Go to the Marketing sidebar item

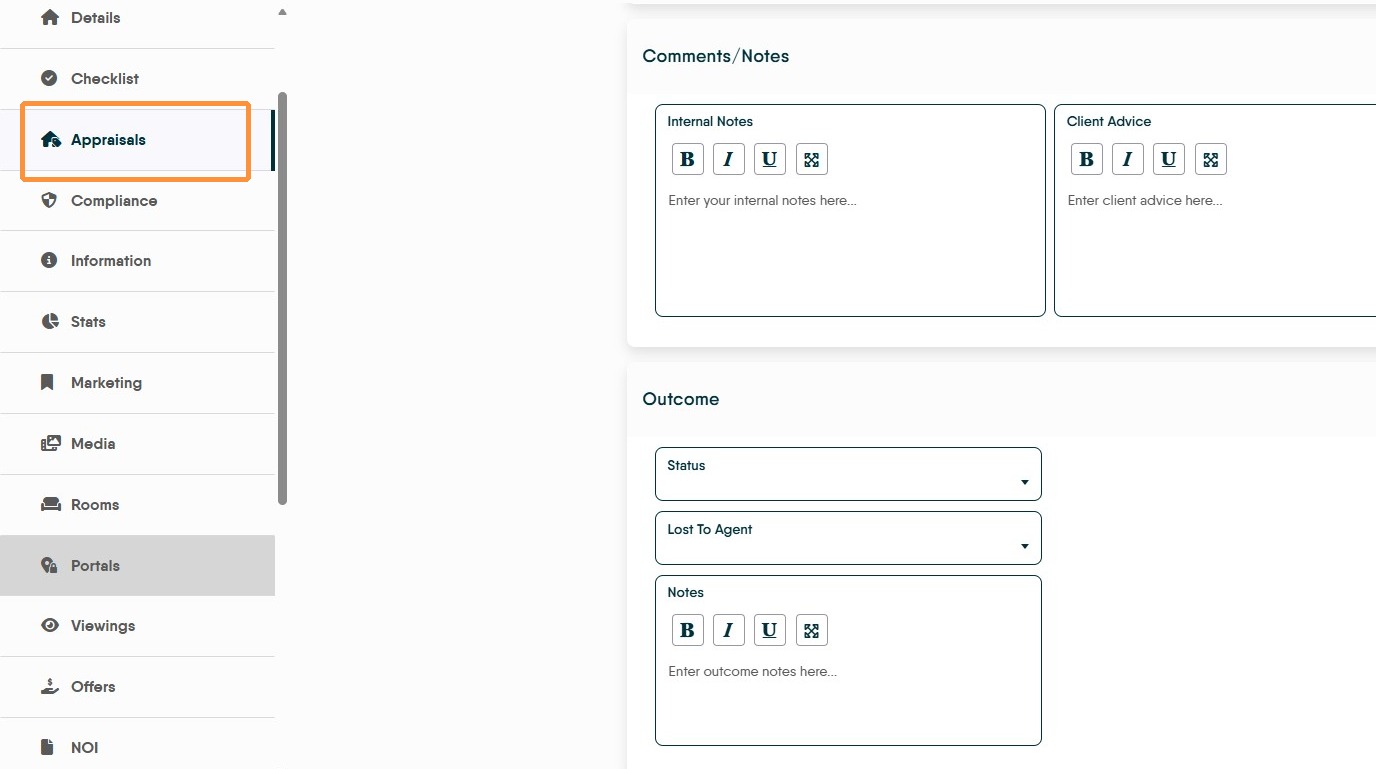pos(106,383)
